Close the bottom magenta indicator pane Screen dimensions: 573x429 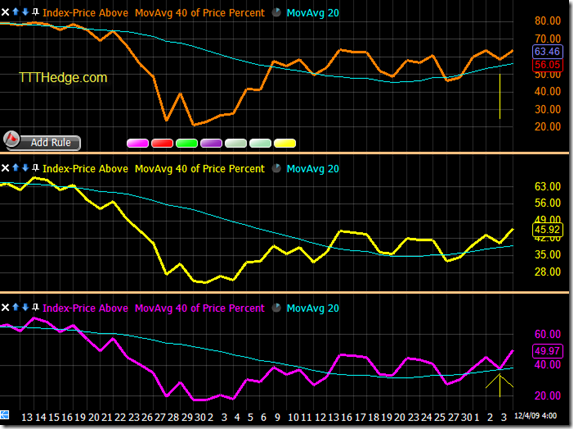[5, 308]
